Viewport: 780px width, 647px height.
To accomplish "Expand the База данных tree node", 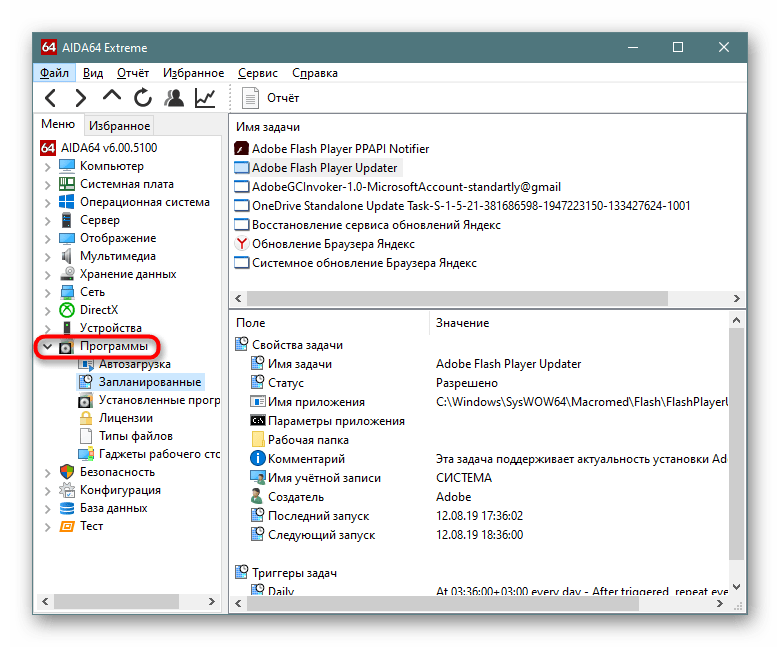I will coord(48,509).
